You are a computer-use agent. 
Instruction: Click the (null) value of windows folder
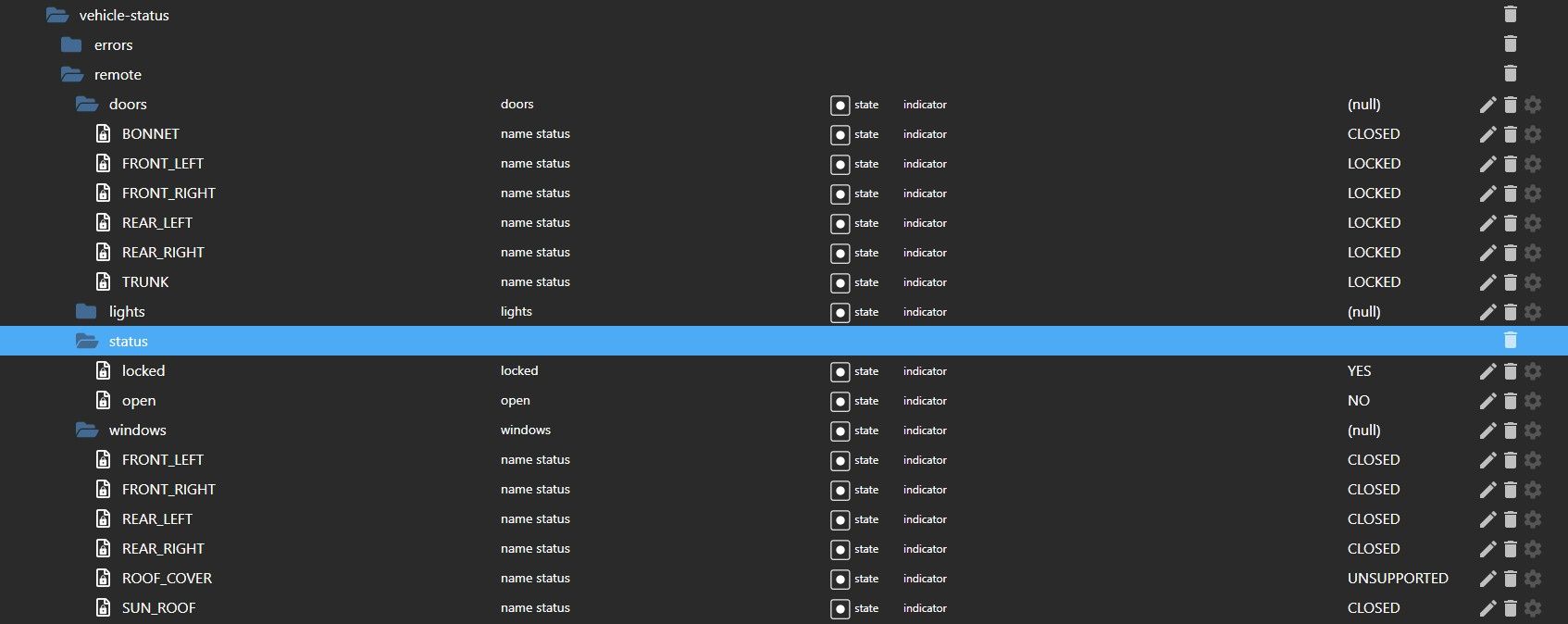1363,430
